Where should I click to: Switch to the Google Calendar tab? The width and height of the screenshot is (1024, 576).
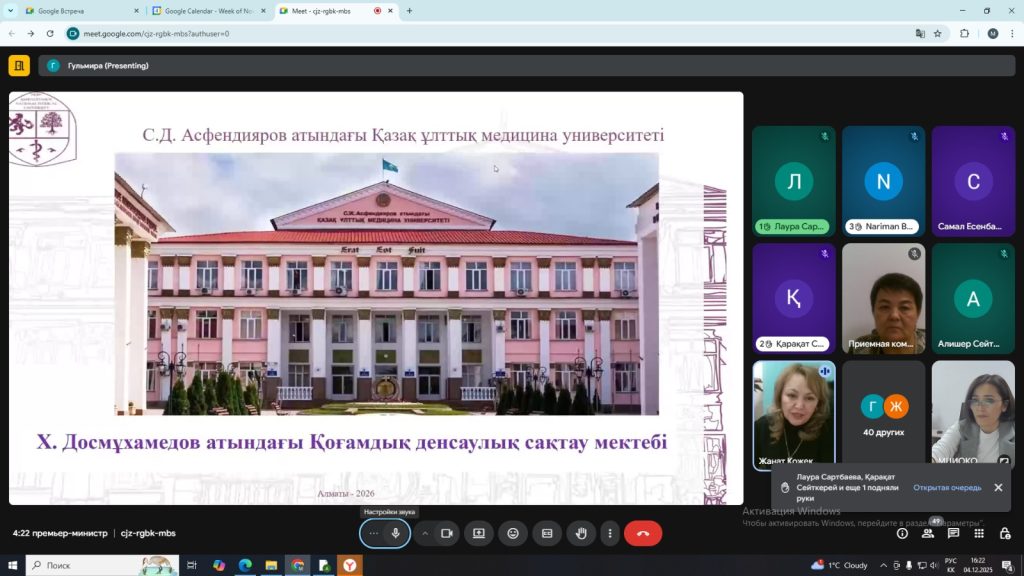pyautogui.click(x=209, y=11)
